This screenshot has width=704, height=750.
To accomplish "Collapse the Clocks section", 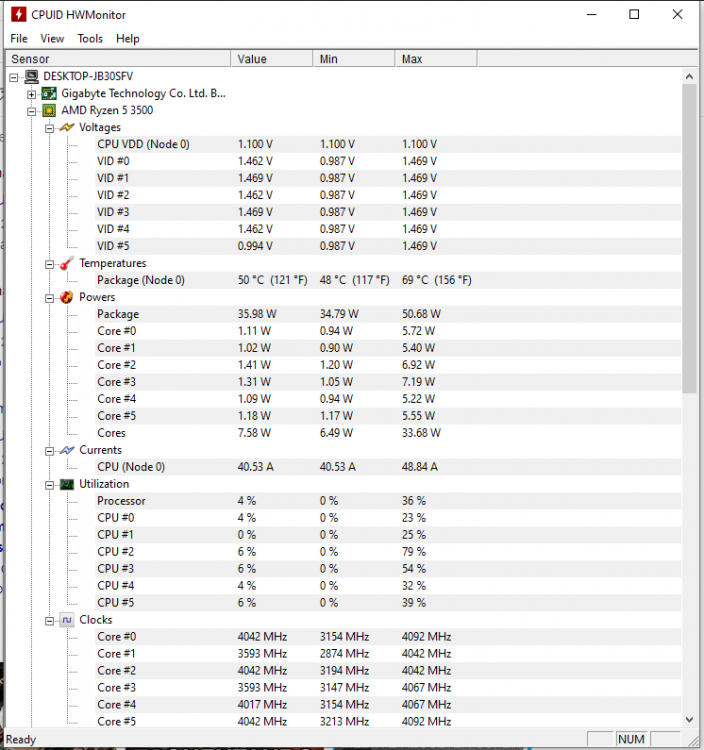I will (x=49, y=621).
